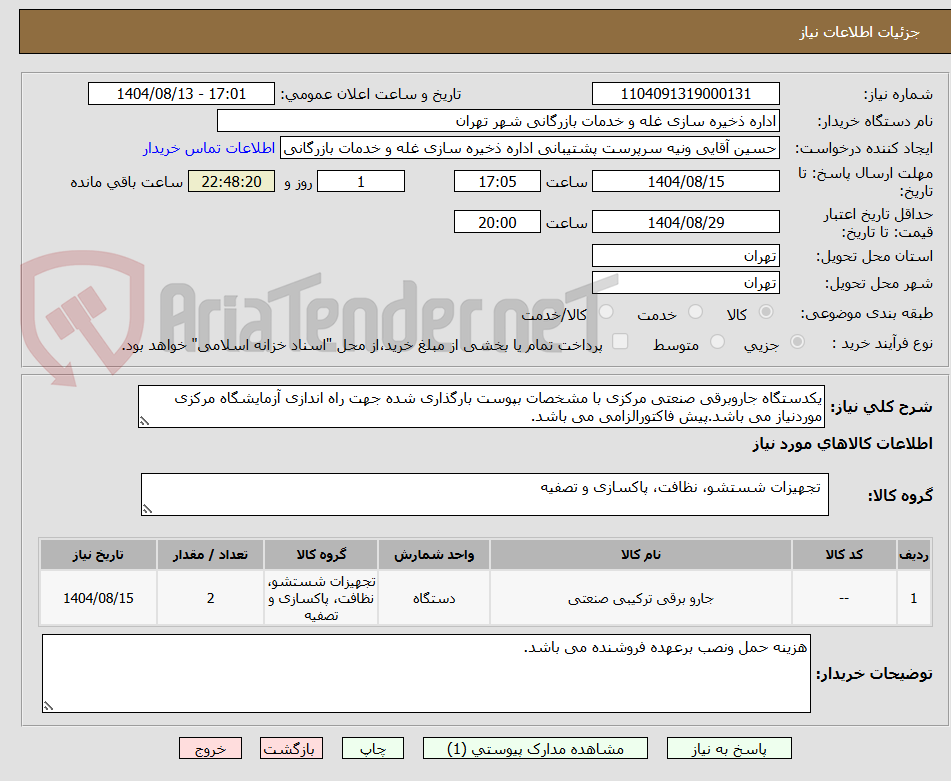
Task: Check the پرداخت تمام یا بخشی از مبلغ option
Action: click(620, 342)
